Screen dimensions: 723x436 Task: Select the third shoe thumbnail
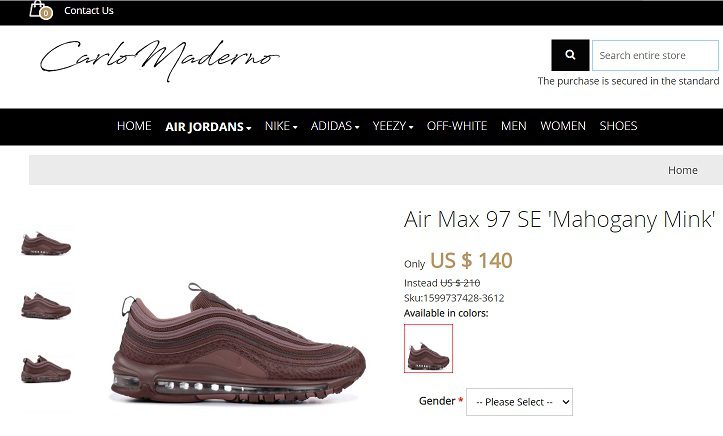point(46,369)
